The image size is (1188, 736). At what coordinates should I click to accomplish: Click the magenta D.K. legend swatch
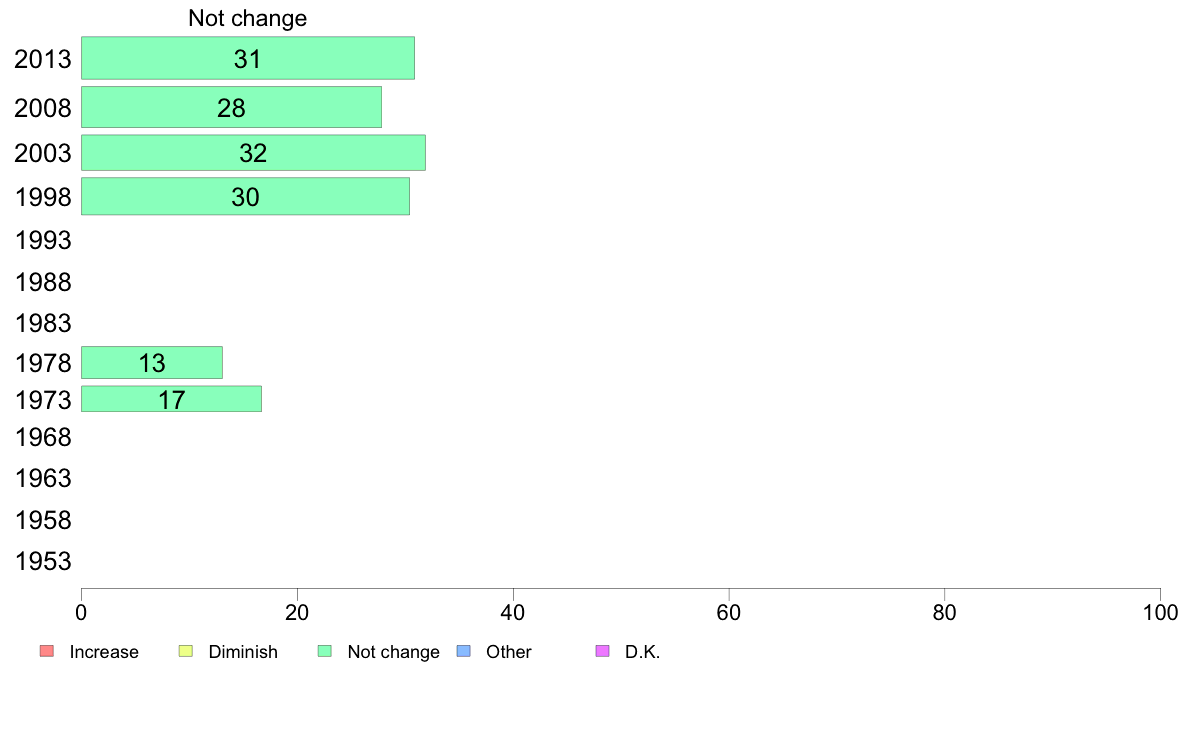point(602,651)
